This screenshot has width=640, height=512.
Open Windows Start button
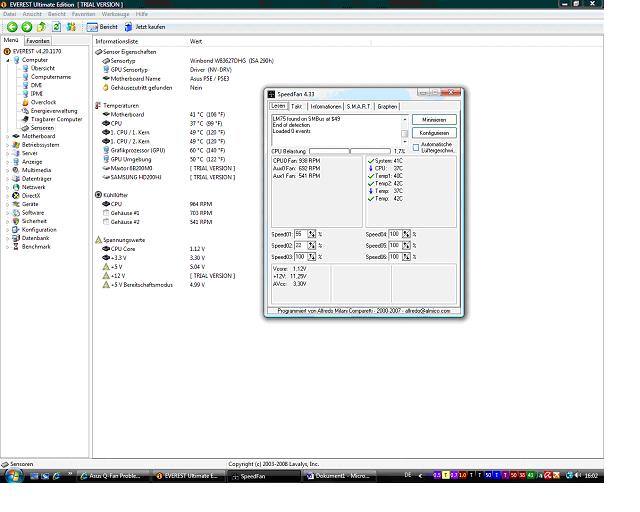(13, 476)
